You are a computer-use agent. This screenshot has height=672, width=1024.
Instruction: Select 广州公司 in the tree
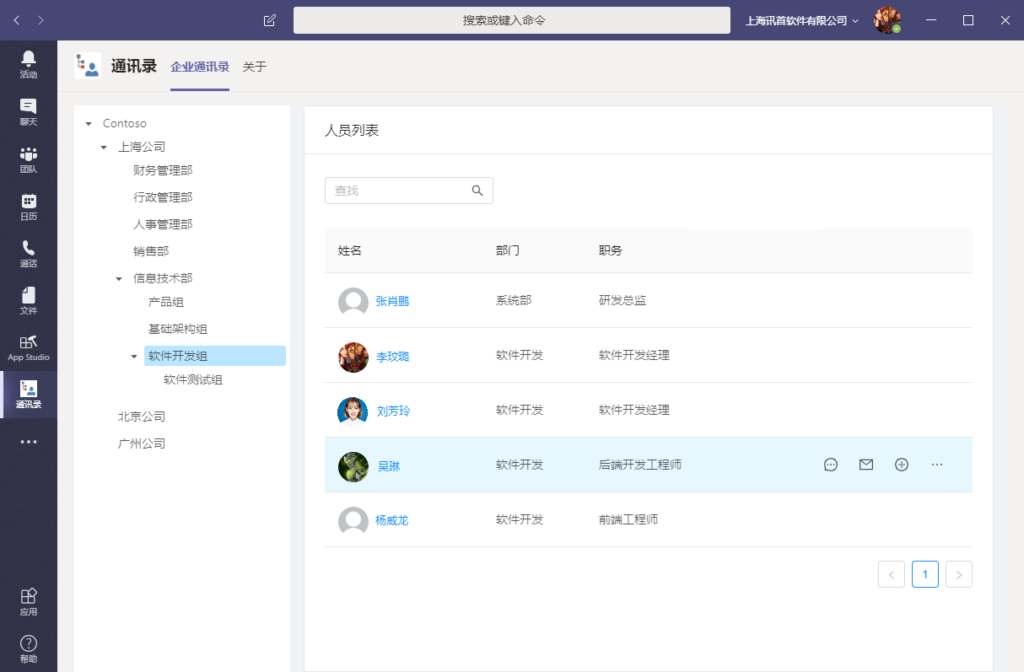click(x=142, y=443)
